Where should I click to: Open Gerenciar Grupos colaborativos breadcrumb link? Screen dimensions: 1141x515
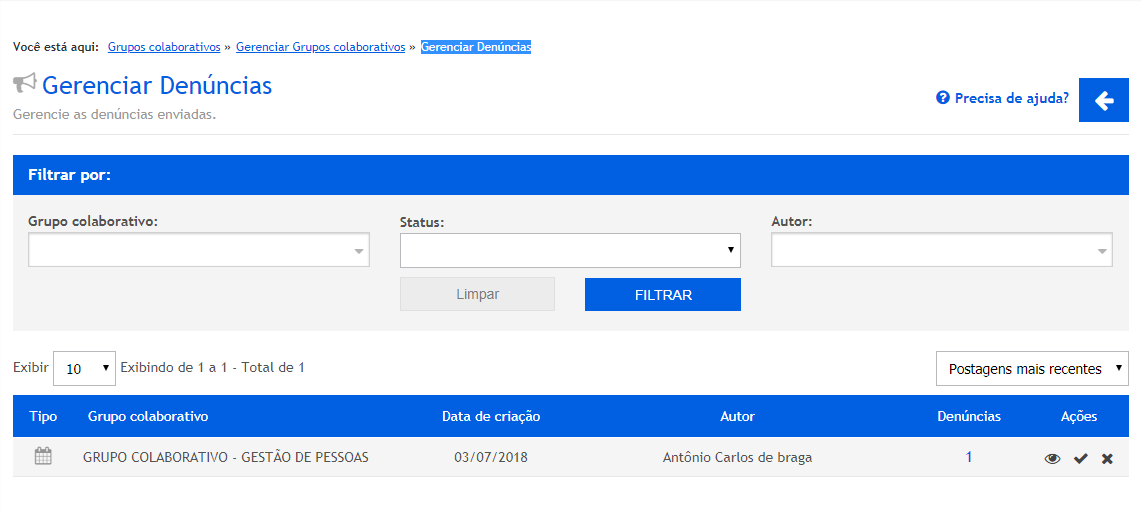[x=320, y=47]
